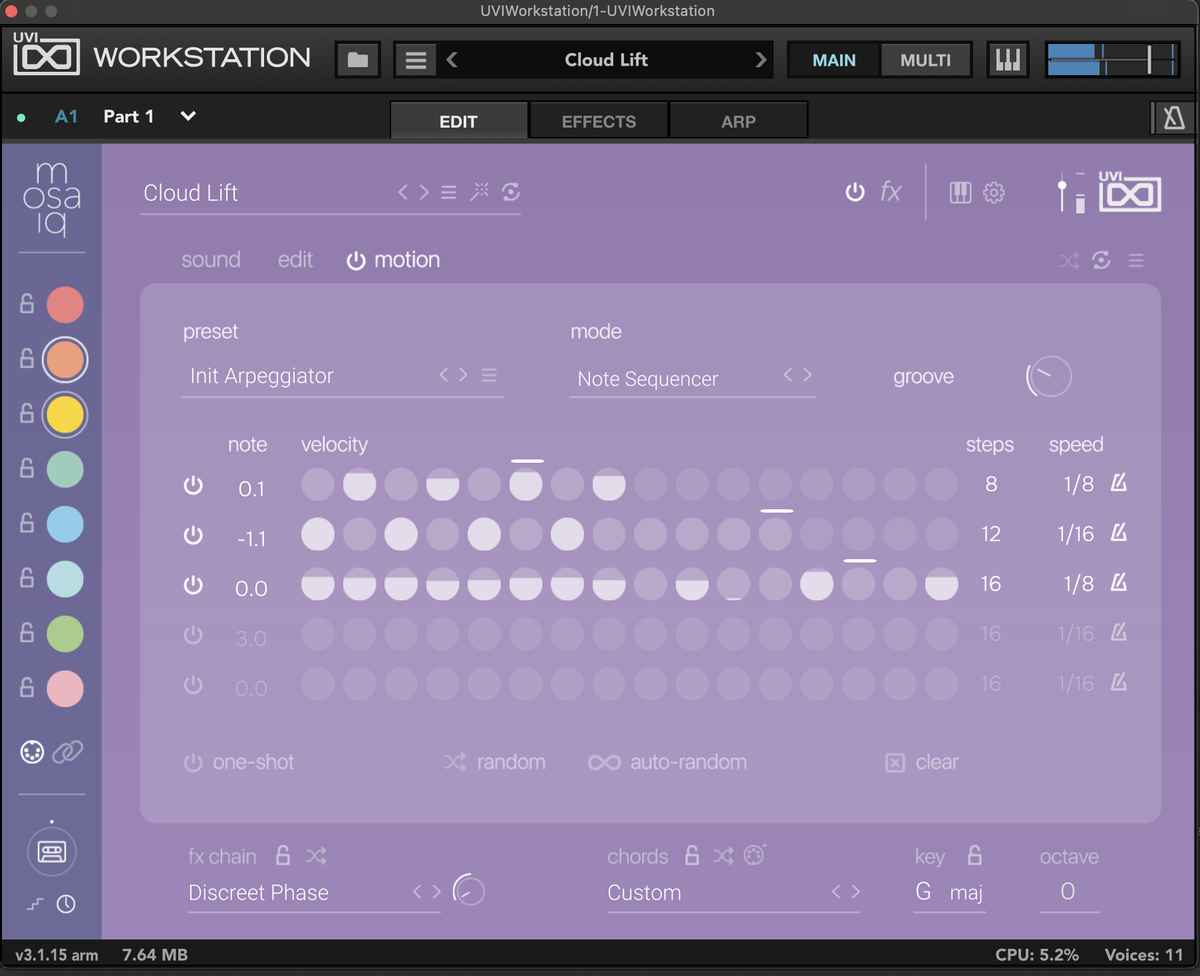Toggle the instrument power button near fx
1200x976 pixels.
tap(855, 192)
